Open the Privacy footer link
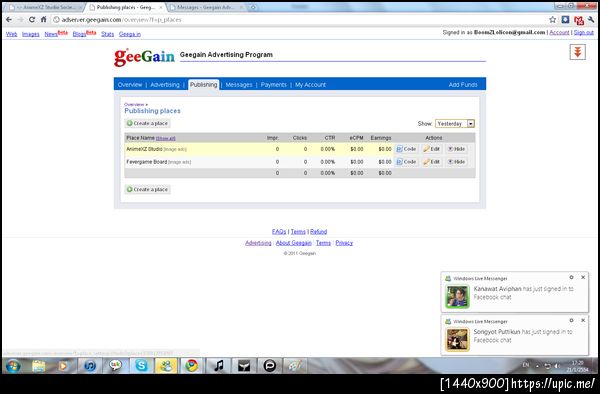Image resolution: width=600 pixels, height=394 pixels. [344, 243]
